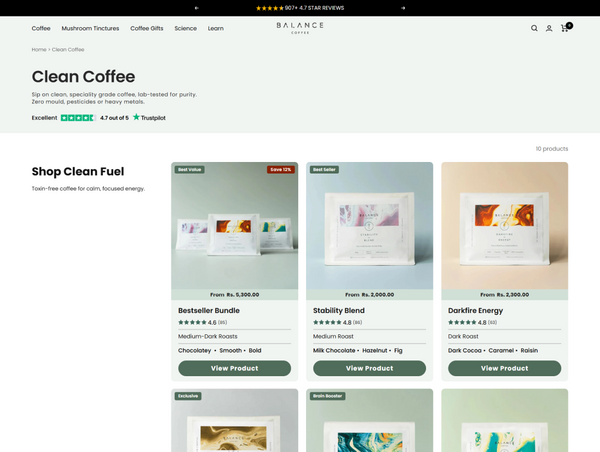Image resolution: width=600 pixels, height=452 pixels.
Task: Open the Learn menu item
Action: pyautogui.click(x=216, y=28)
